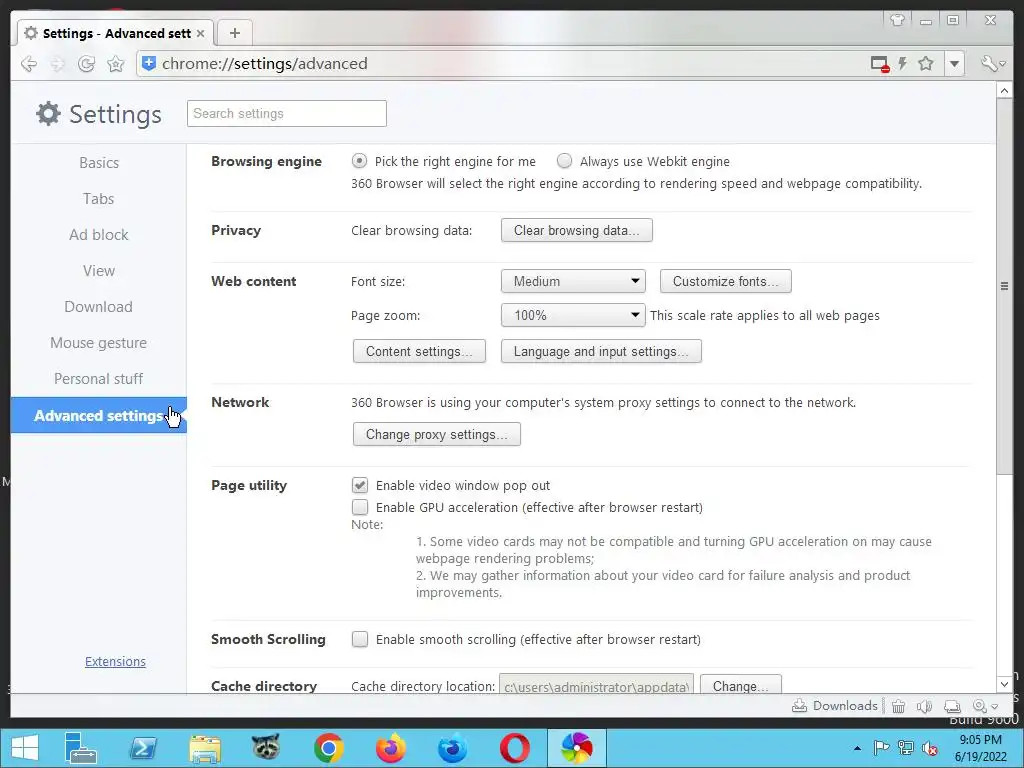Click Change proxy settings button

437,434
